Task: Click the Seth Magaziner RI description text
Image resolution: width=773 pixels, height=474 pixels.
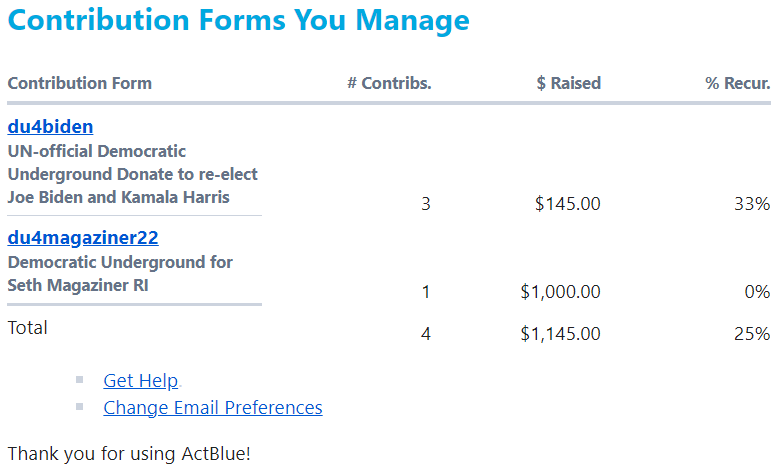Action: click(x=120, y=274)
